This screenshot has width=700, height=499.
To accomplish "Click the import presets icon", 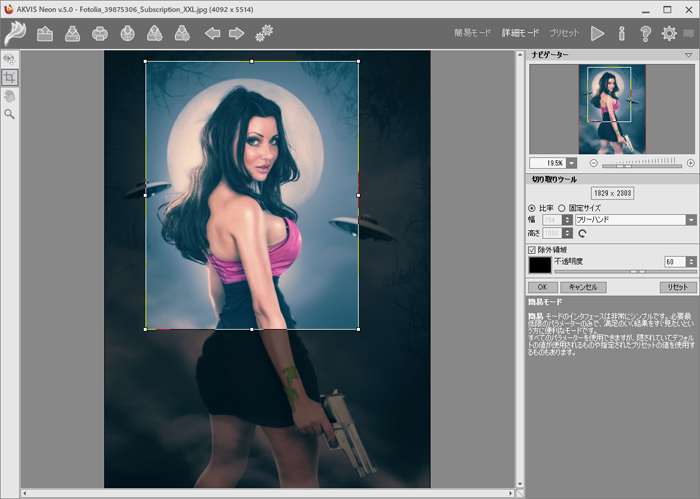I will click(x=155, y=34).
